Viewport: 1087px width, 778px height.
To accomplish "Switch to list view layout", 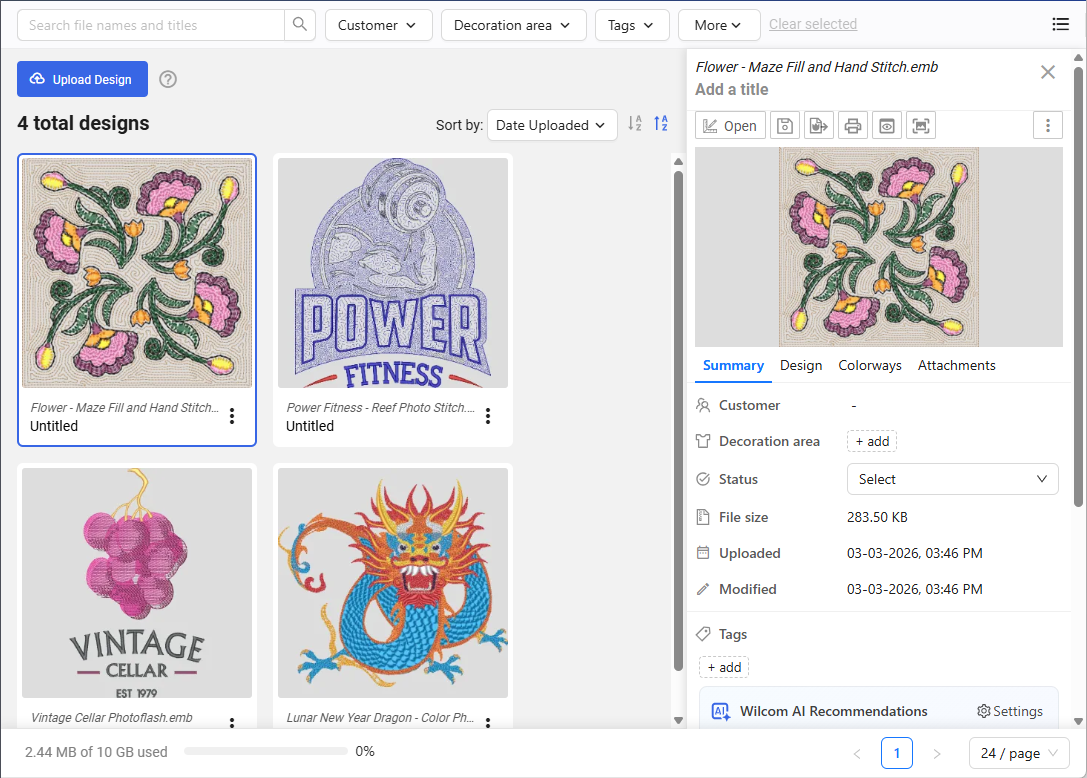I will coord(1060,25).
